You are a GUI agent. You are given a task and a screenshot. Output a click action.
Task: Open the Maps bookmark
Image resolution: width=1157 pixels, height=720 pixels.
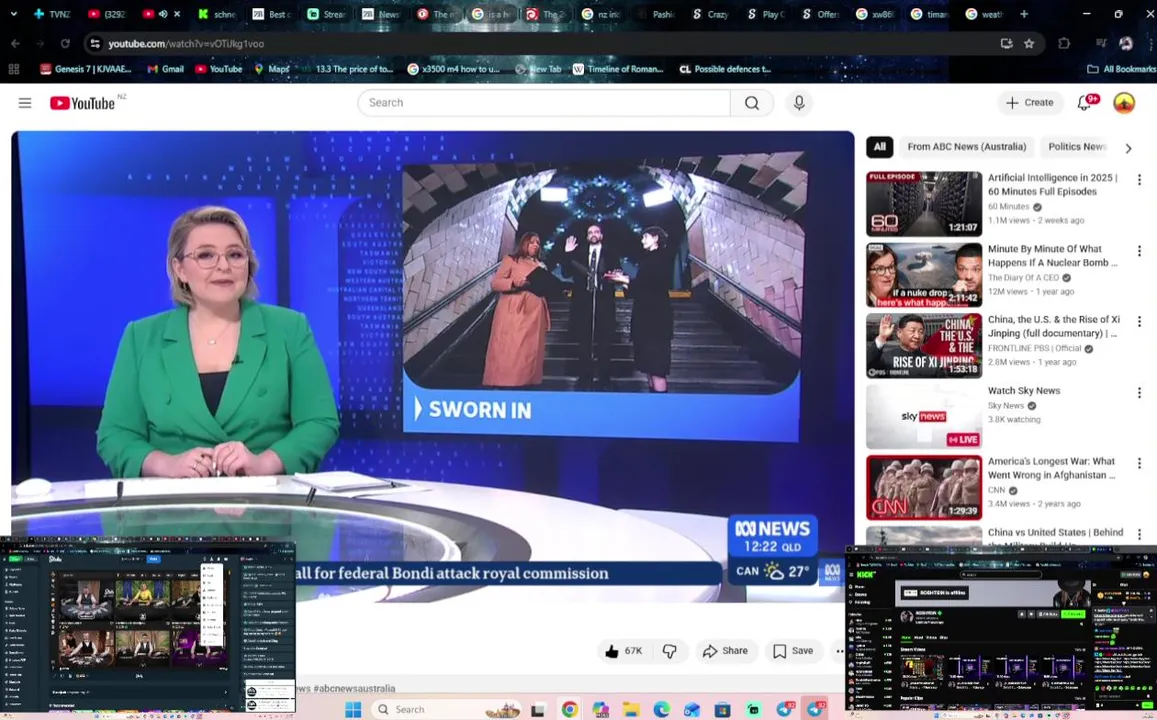pos(272,69)
